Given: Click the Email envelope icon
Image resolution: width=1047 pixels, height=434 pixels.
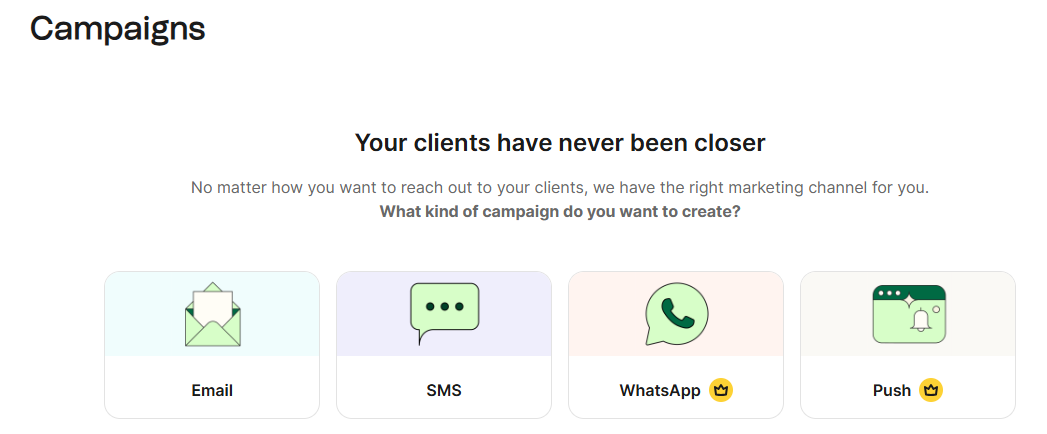Looking at the screenshot, I should (212, 314).
